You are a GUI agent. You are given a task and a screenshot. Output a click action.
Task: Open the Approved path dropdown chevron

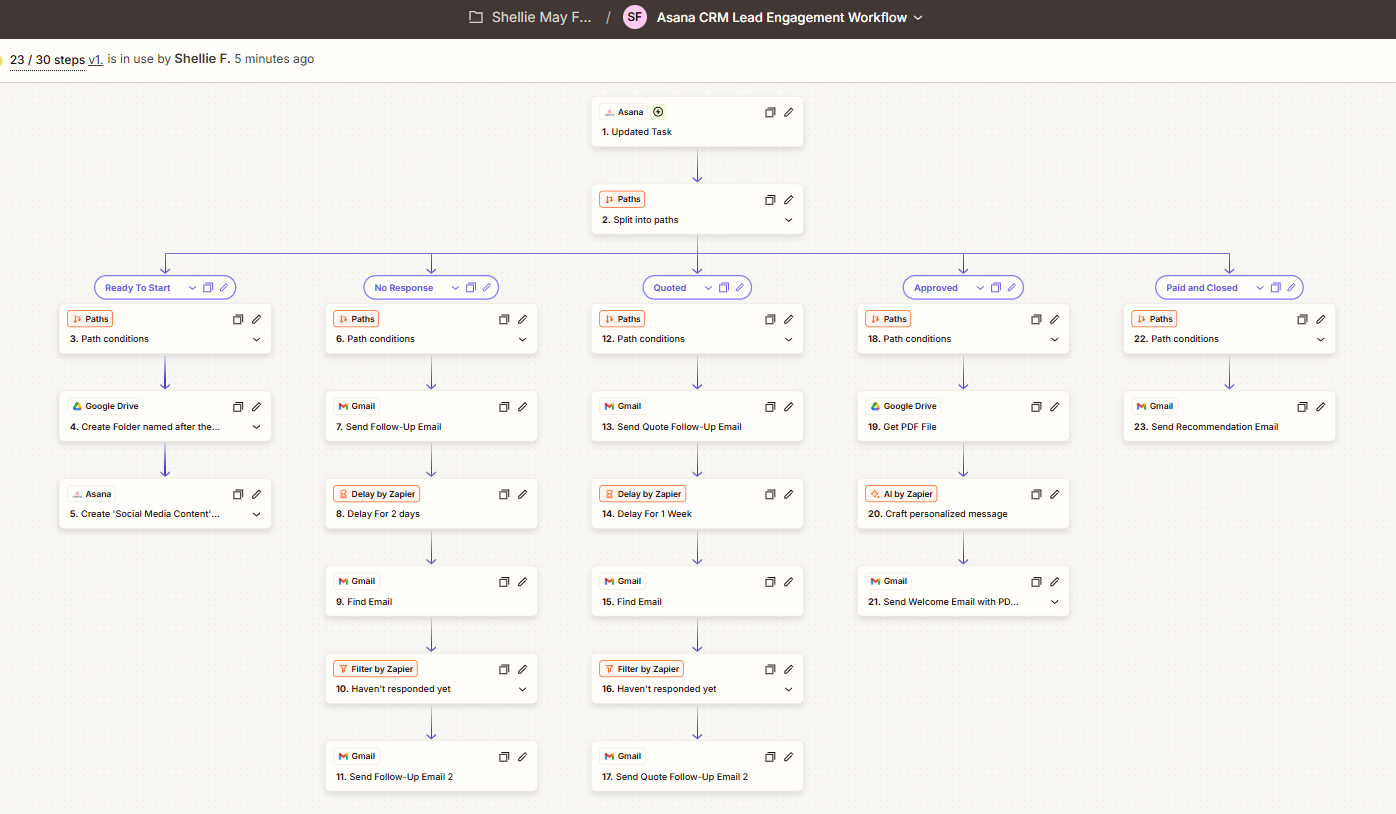coord(979,287)
